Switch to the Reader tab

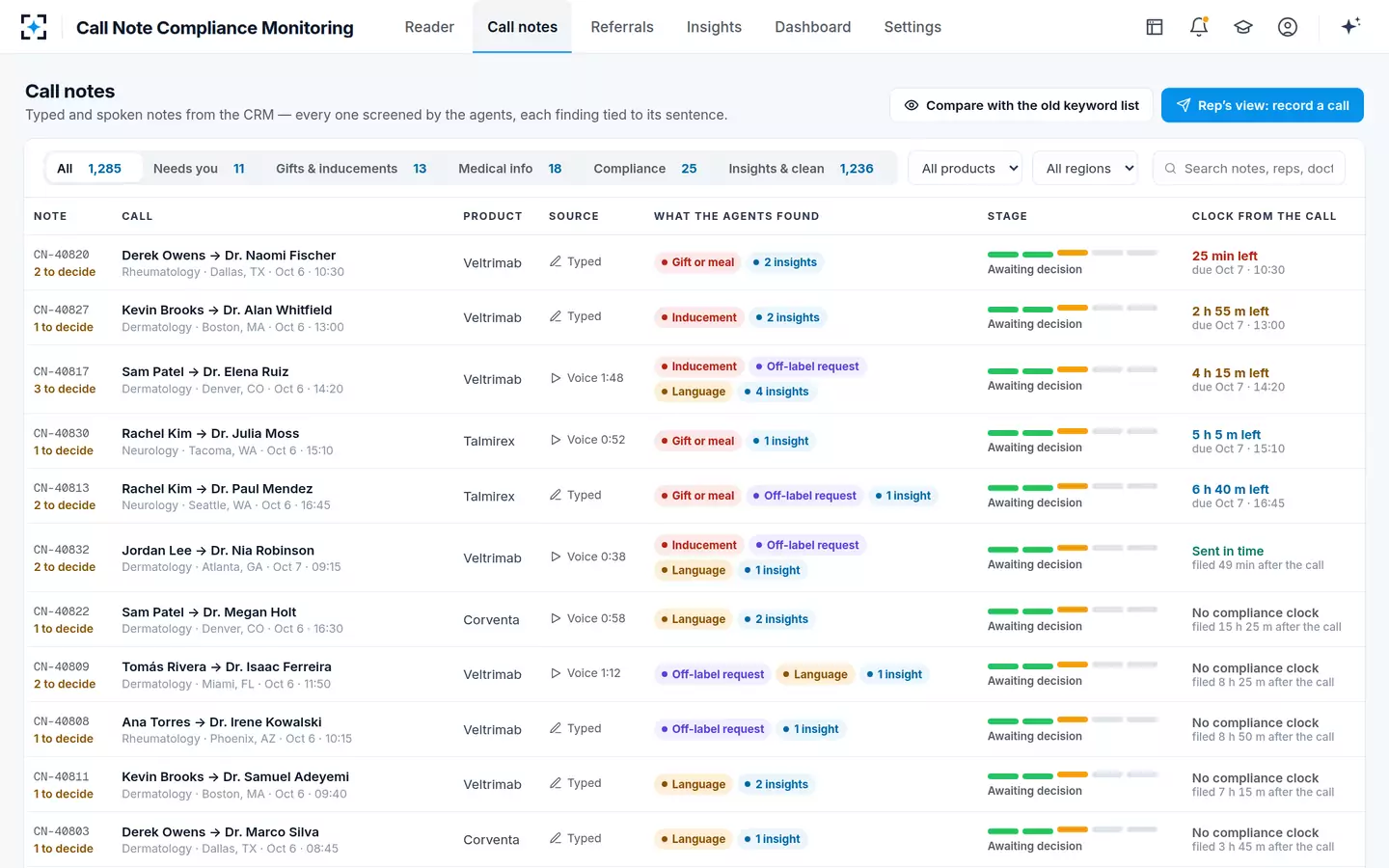click(x=429, y=27)
